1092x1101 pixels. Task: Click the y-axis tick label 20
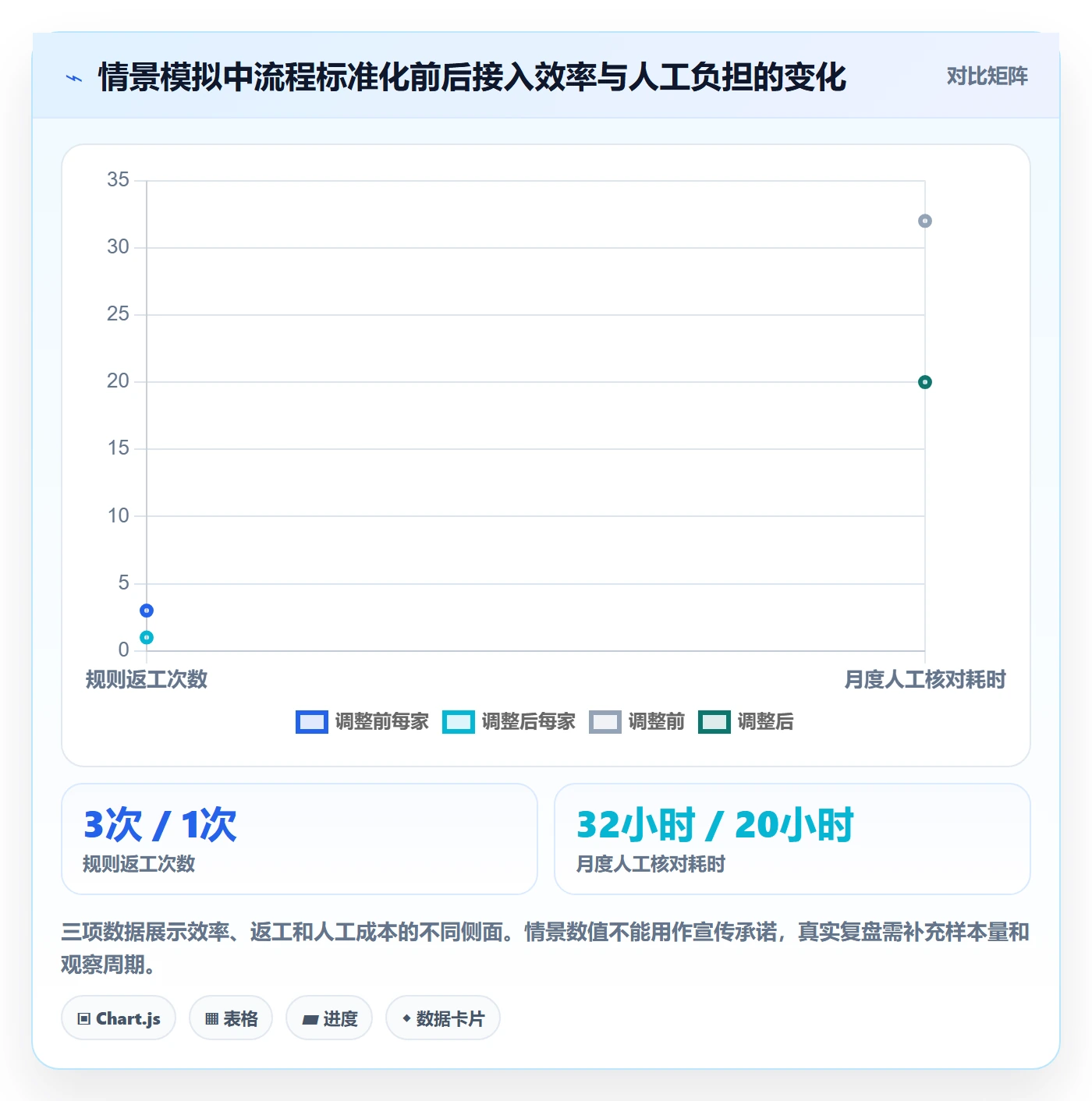(118, 381)
